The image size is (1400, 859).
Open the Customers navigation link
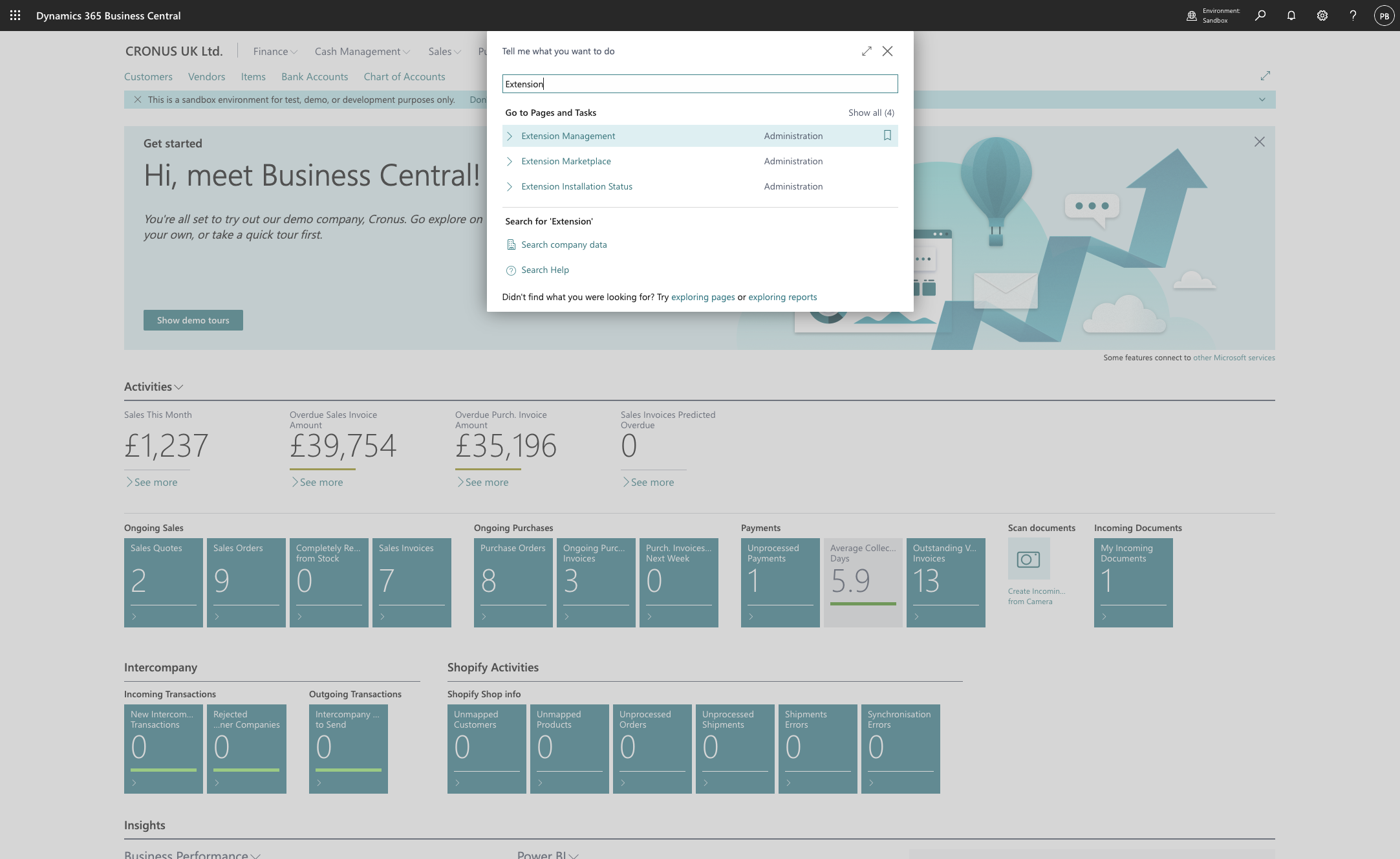148,76
